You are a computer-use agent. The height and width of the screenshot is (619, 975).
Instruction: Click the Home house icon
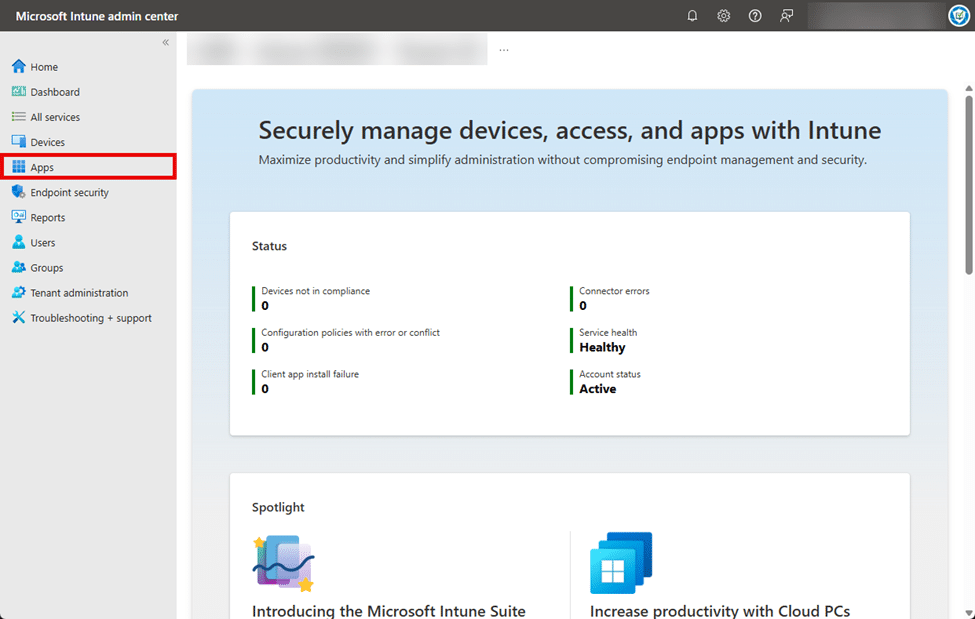pyautogui.click(x=18, y=67)
